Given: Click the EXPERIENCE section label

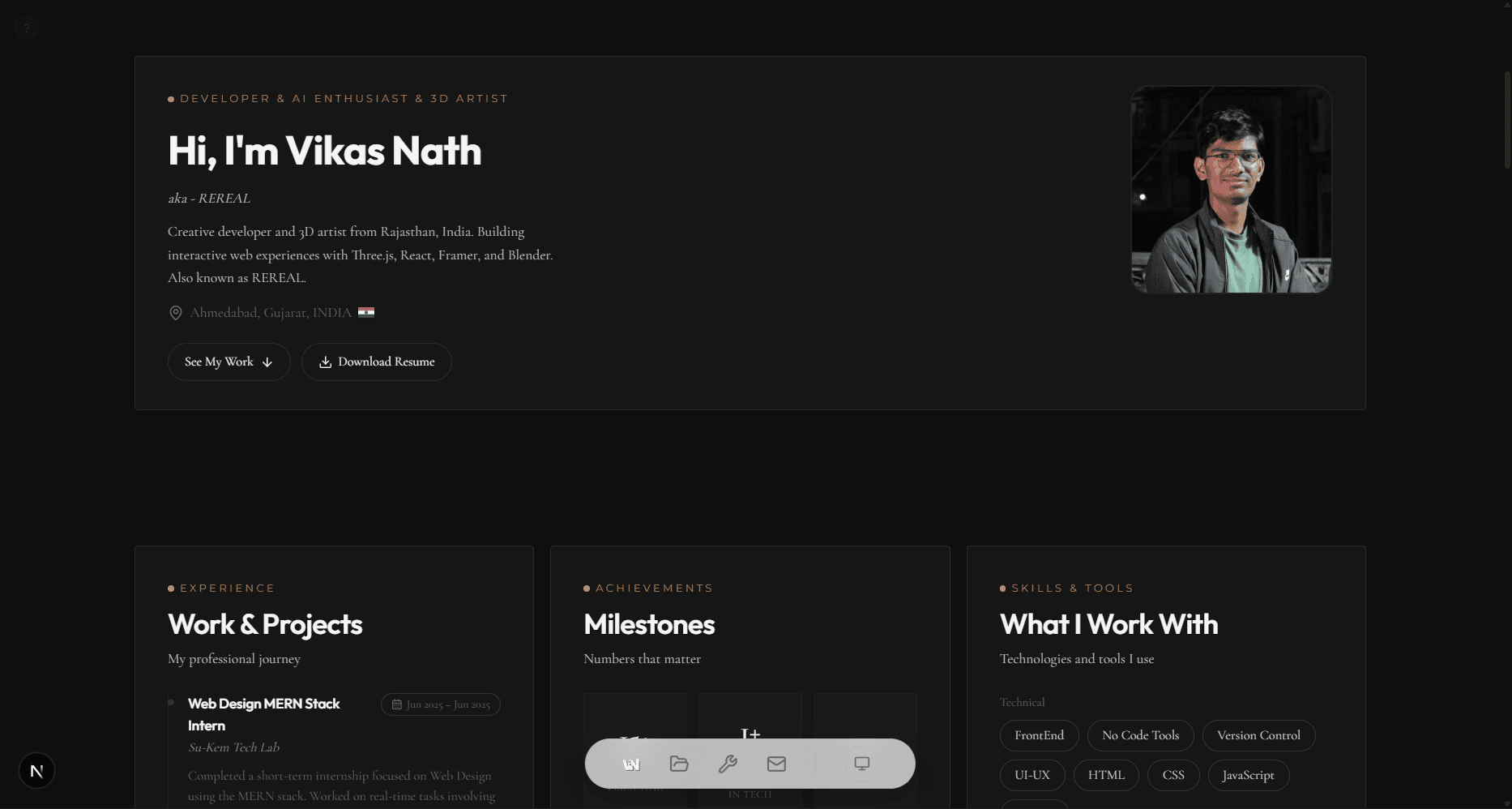Looking at the screenshot, I should click(228, 588).
